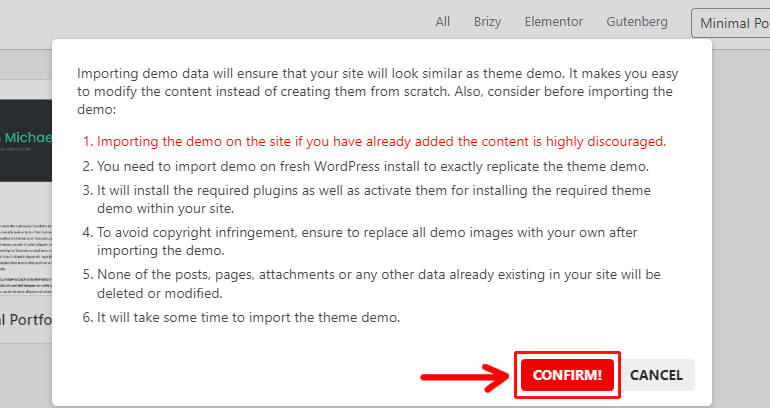Screen dimensions: 770x408
Task: Click the gray header bar left of All
Action: (x=211, y=22)
